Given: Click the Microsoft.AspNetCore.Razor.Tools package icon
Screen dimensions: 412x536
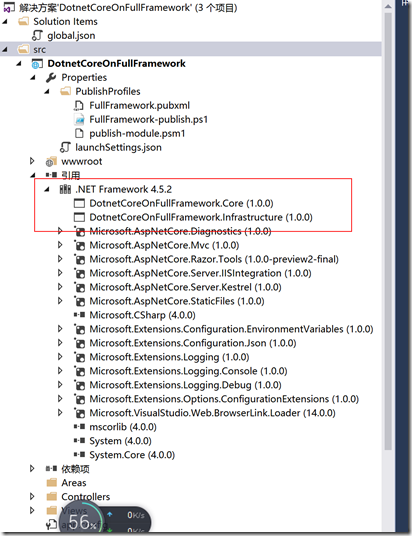Looking at the screenshot, I should point(79,259).
